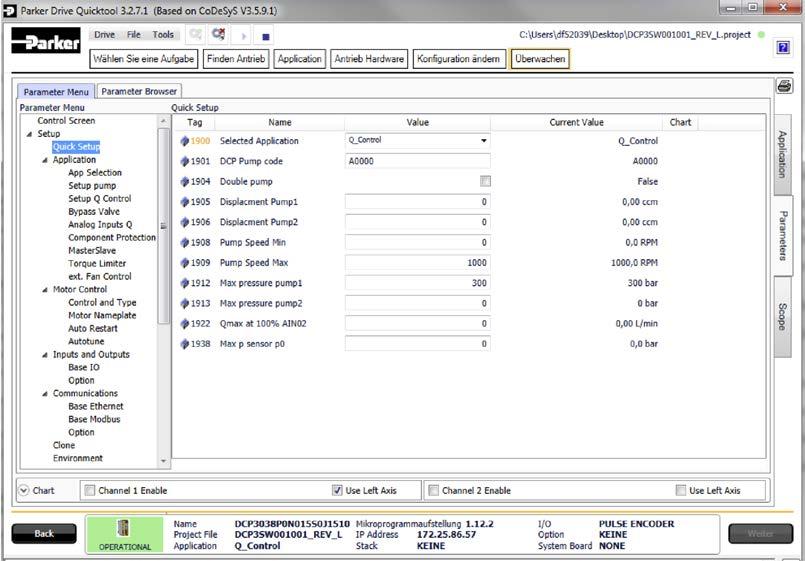Click the Finden Antrieb button
The image size is (805, 561).
tap(236, 59)
